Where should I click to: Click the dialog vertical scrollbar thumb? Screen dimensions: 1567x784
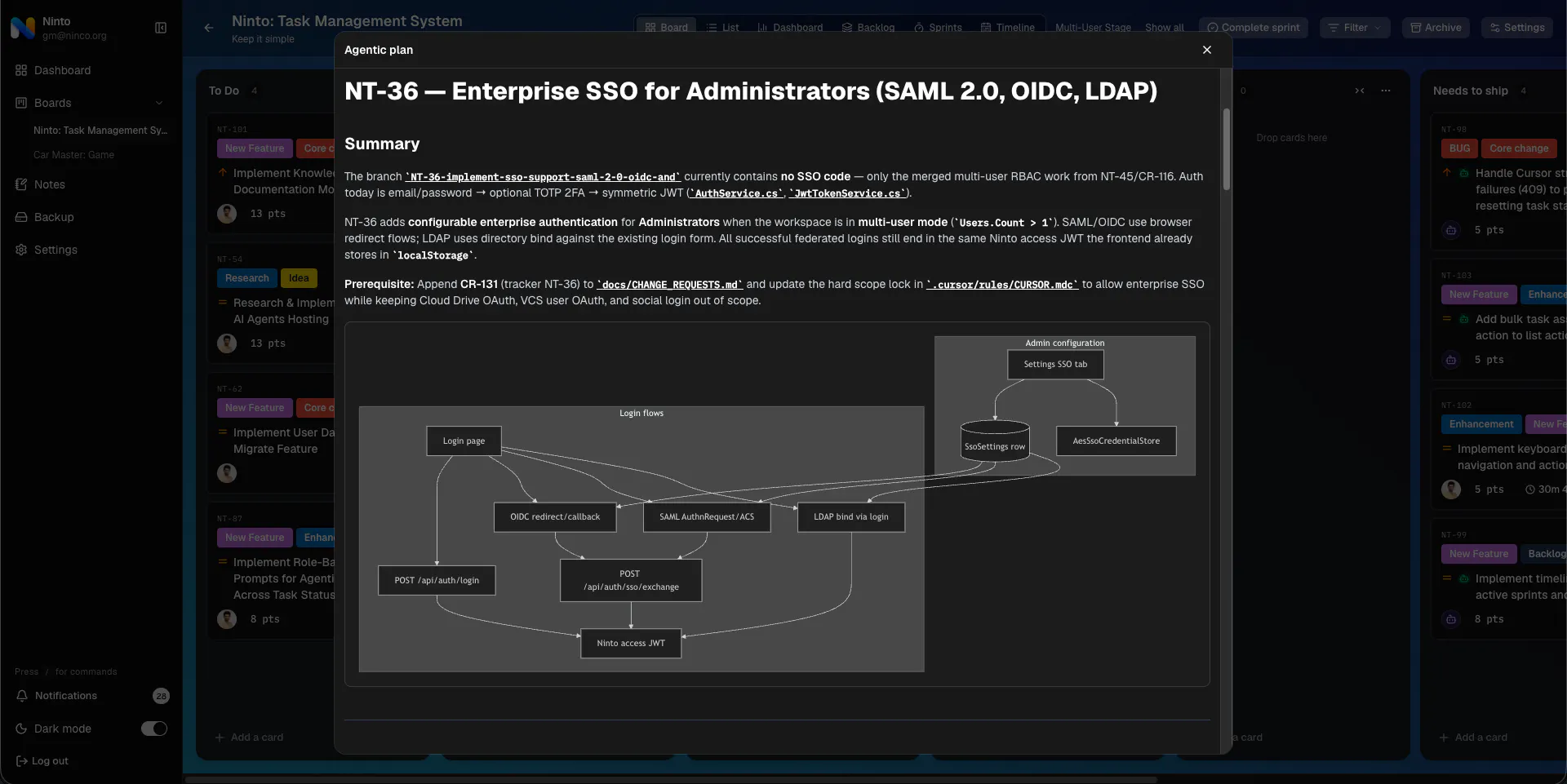point(1226,149)
